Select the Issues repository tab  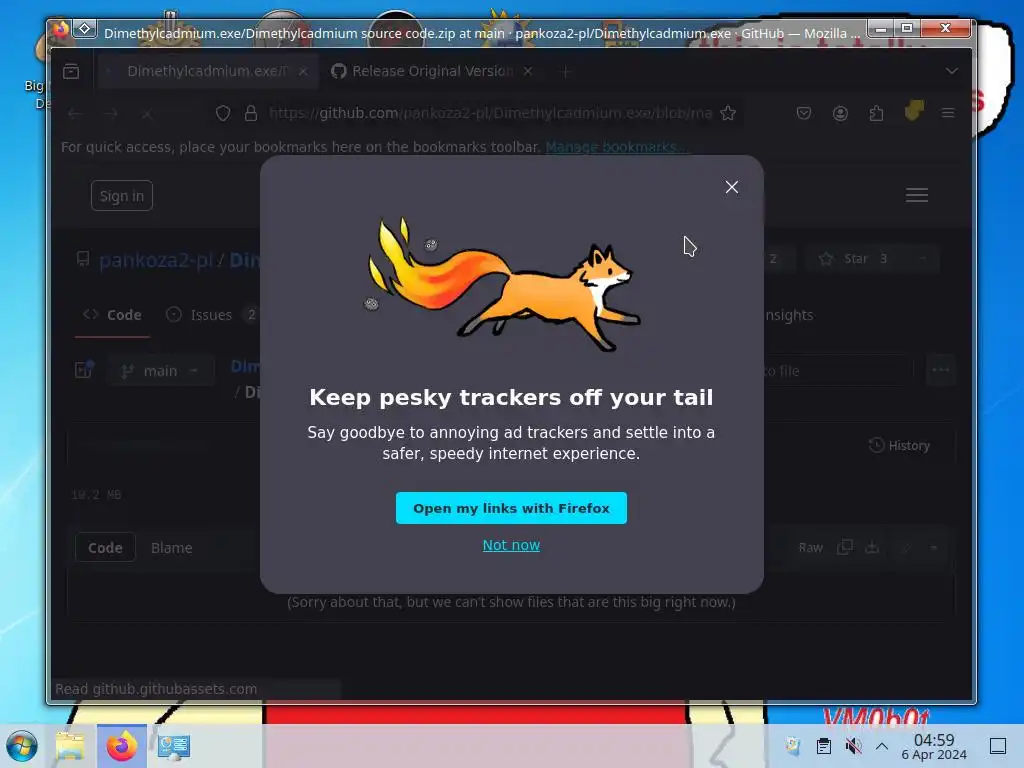pos(210,315)
